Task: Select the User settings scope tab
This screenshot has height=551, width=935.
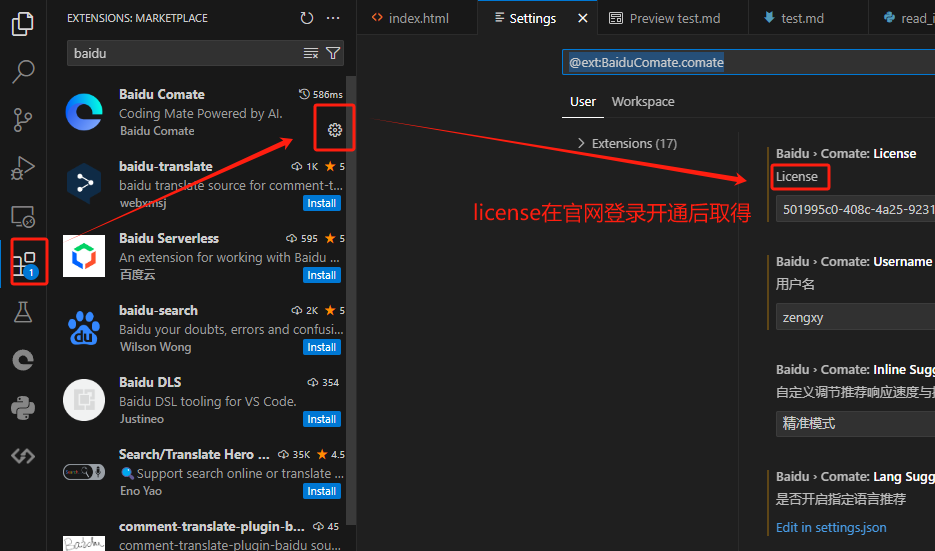Action: coord(583,102)
